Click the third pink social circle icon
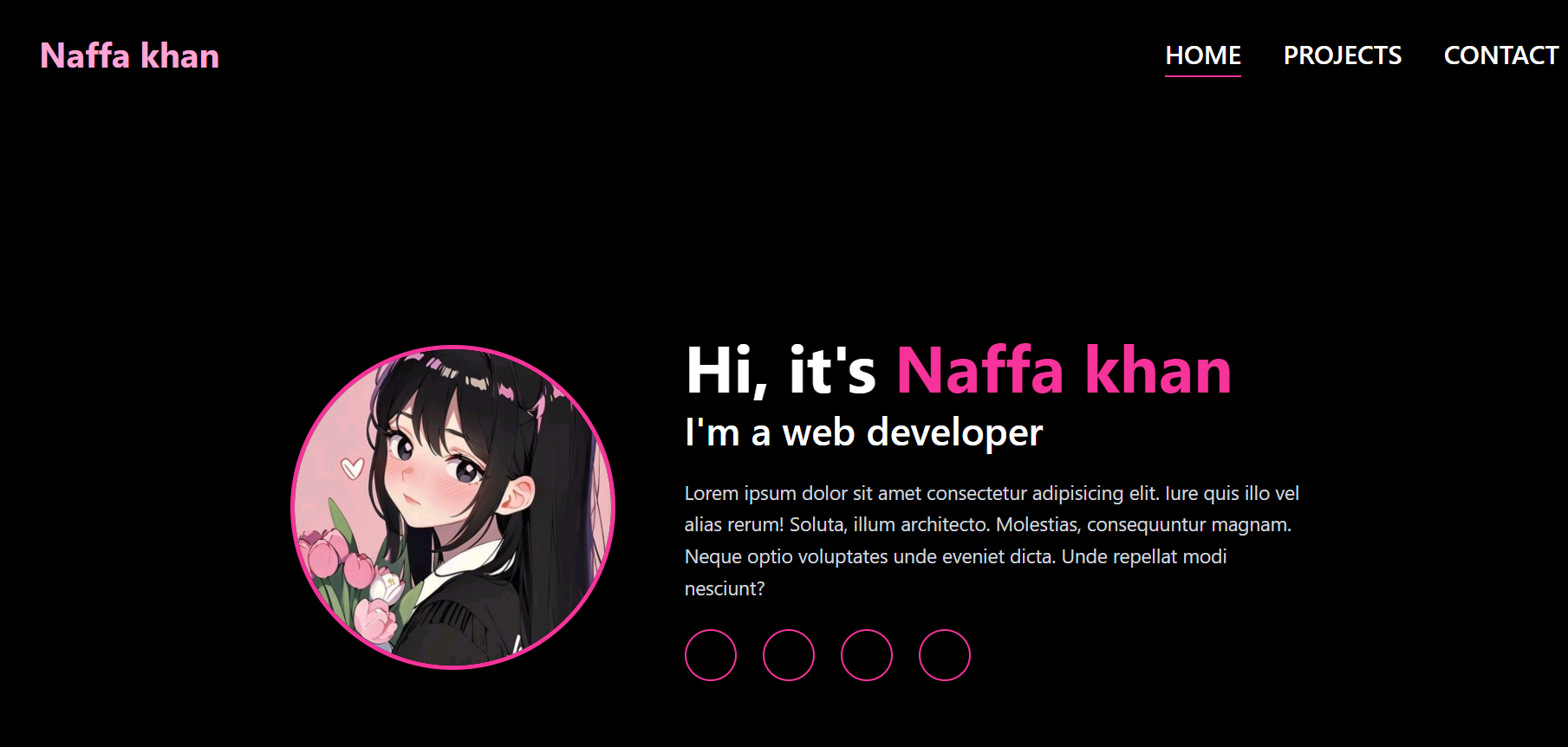This screenshot has width=1568, height=747. [867, 655]
